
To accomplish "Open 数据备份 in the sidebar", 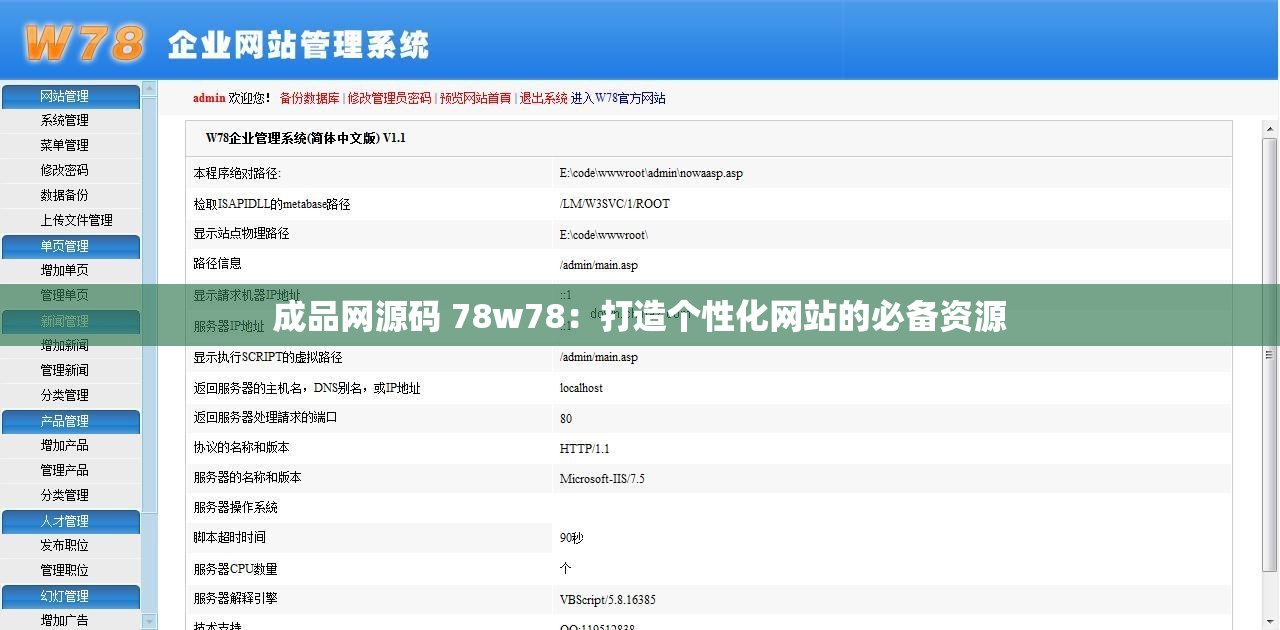I will click(63, 195).
